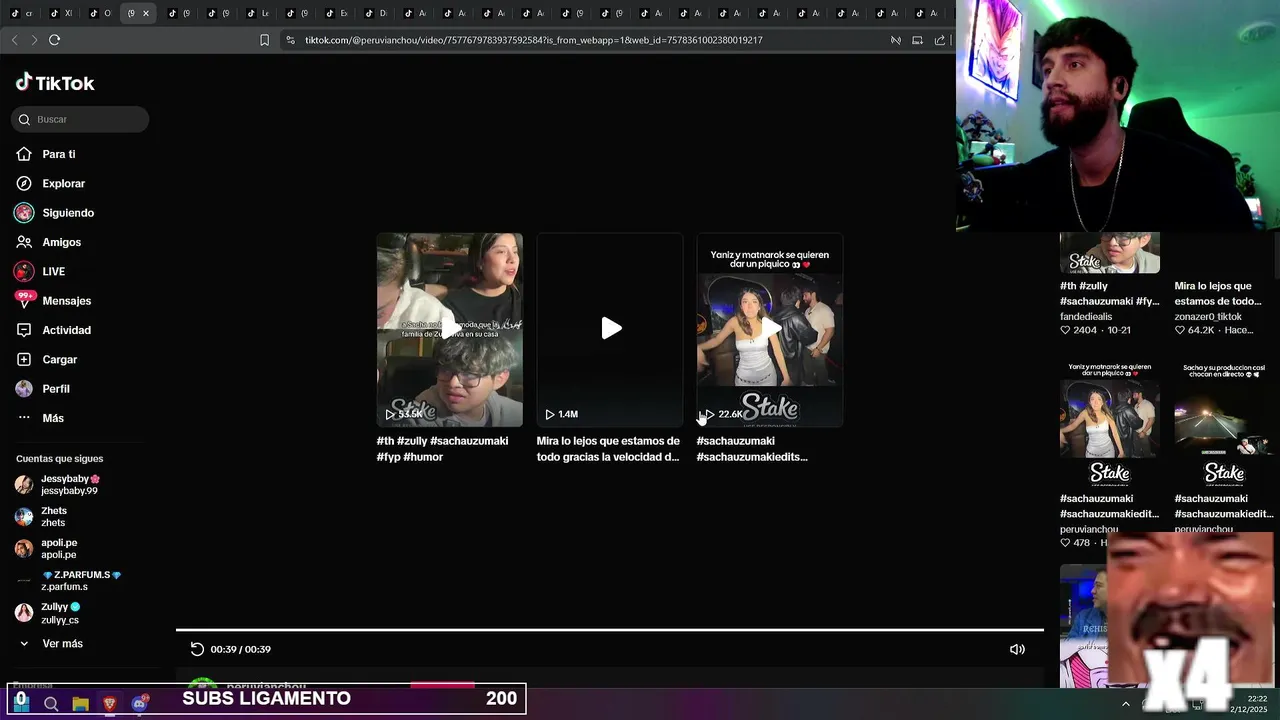Open caption '#th #zully #sachauzumaki #fyp #humor'
The width and height of the screenshot is (1280, 720).
tap(442, 449)
